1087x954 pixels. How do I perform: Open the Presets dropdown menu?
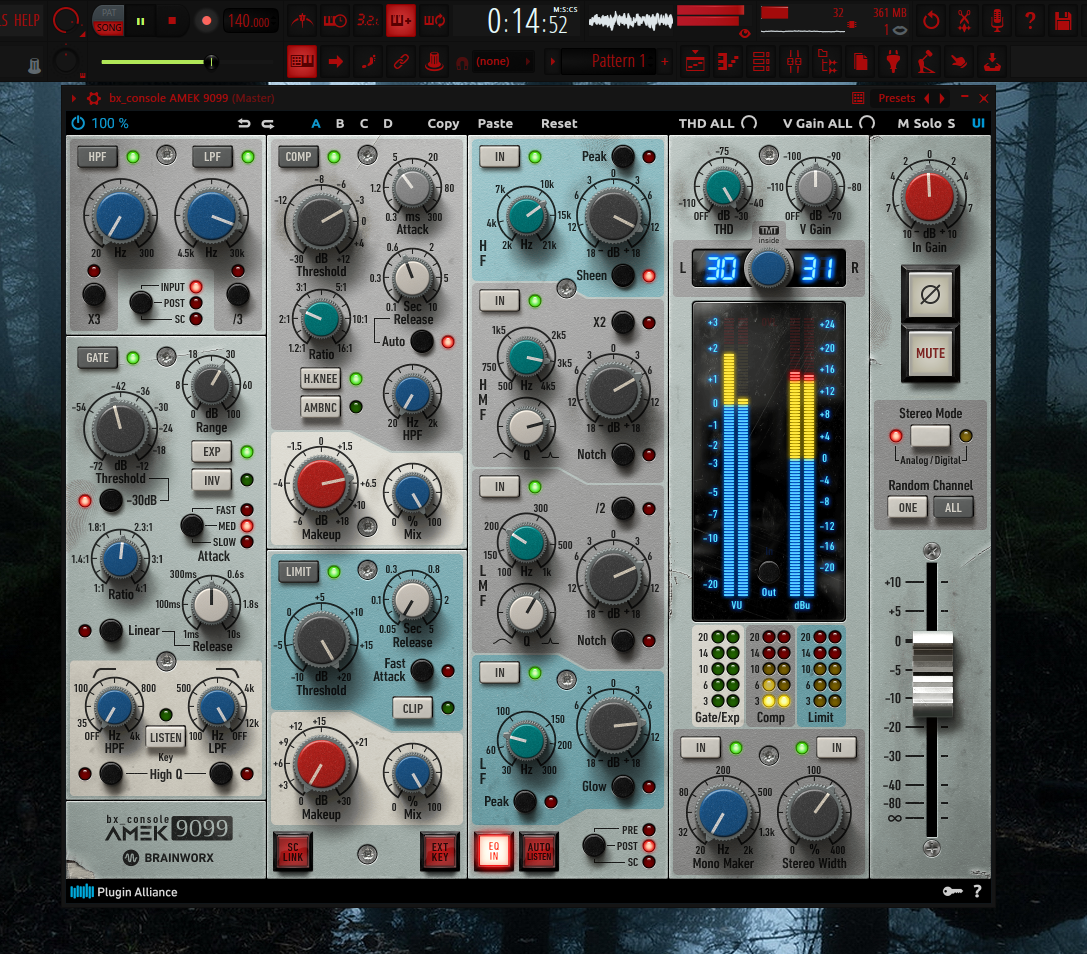pyautogui.click(x=896, y=98)
